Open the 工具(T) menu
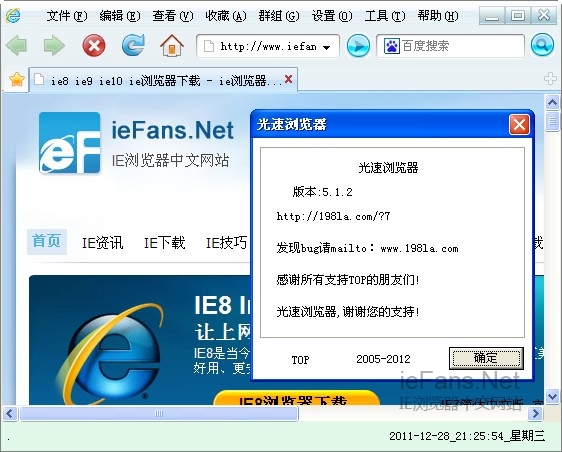Image resolution: width=562 pixels, height=452 pixels. click(385, 16)
